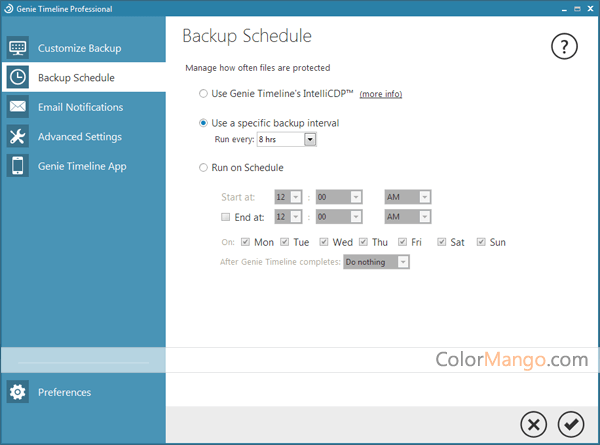Viewport: 600px width, 445px height.
Task: Switch to Genie Timeline App page
Action: 82,166
